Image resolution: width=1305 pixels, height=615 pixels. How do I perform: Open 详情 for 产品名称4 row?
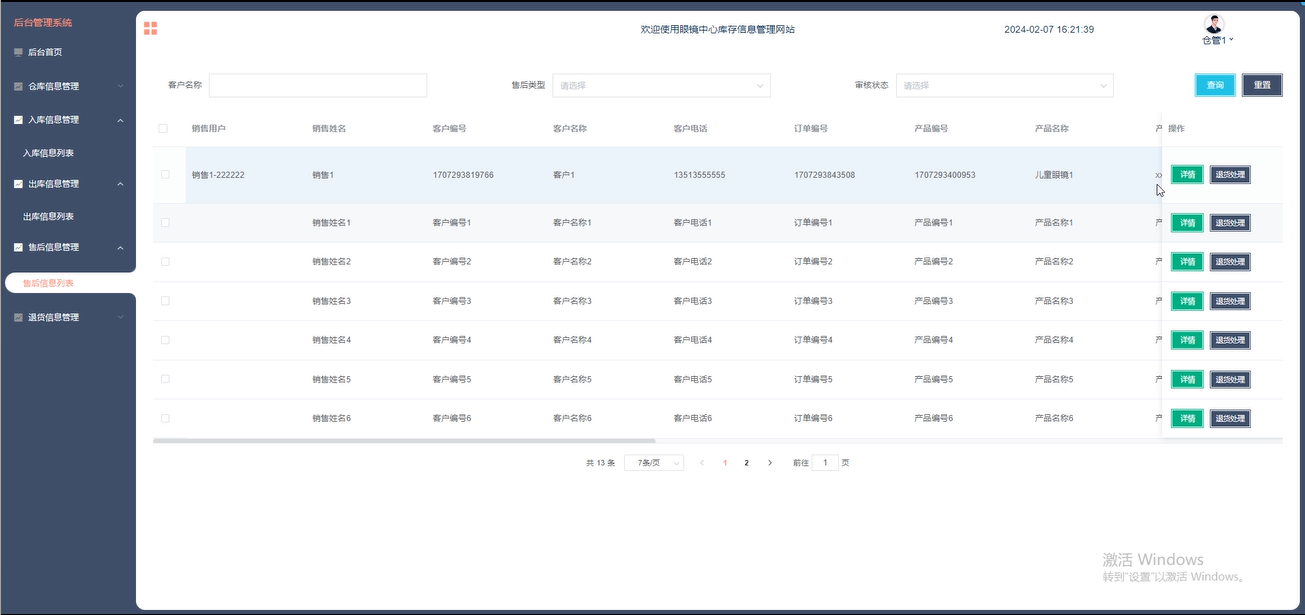click(x=1188, y=340)
